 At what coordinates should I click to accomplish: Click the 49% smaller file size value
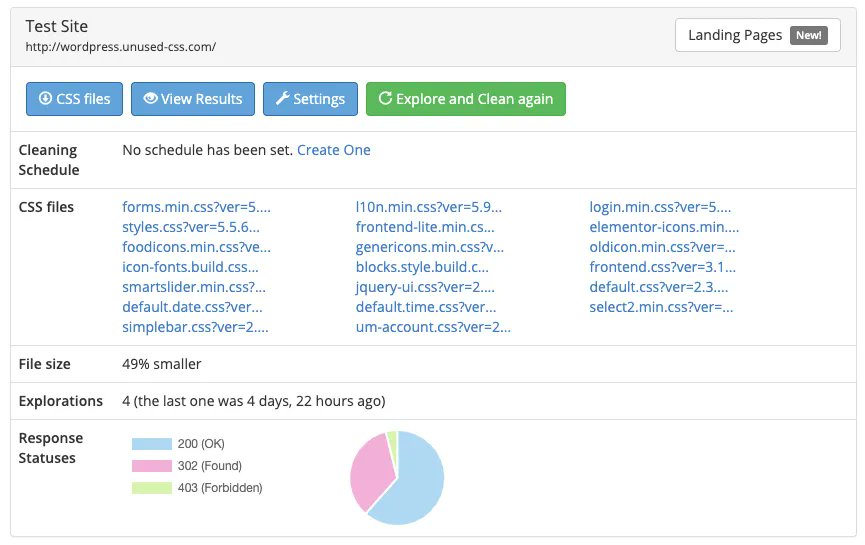tap(162, 364)
